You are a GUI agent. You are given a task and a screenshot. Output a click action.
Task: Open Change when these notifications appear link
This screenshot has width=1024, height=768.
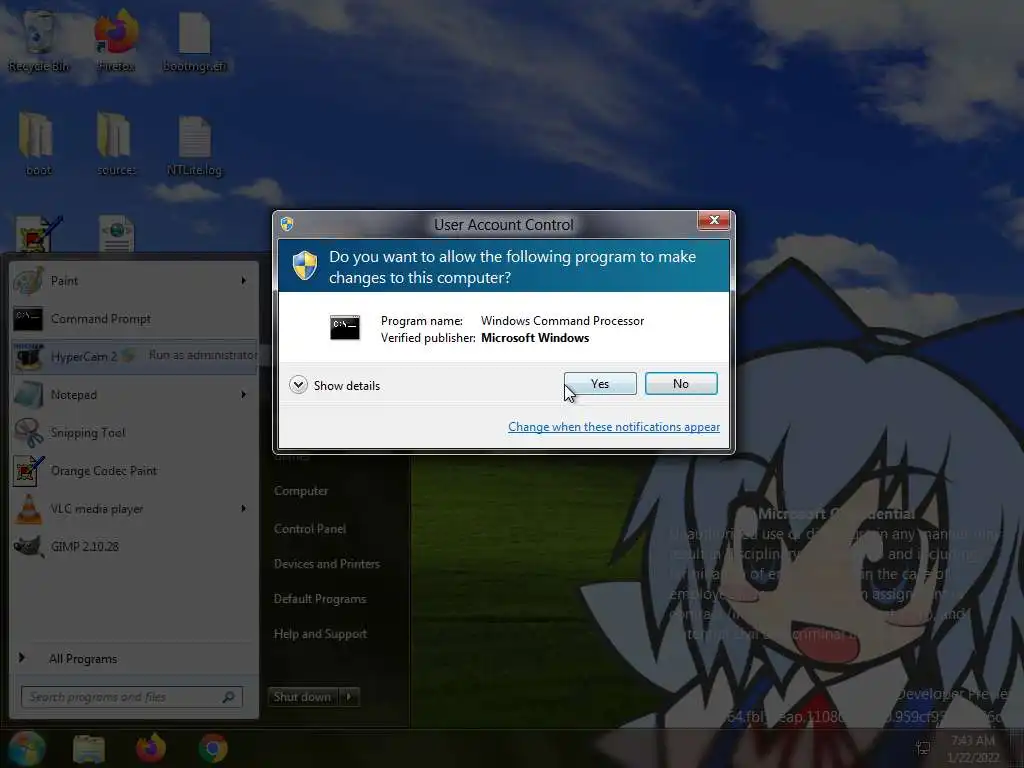(x=614, y=426)
